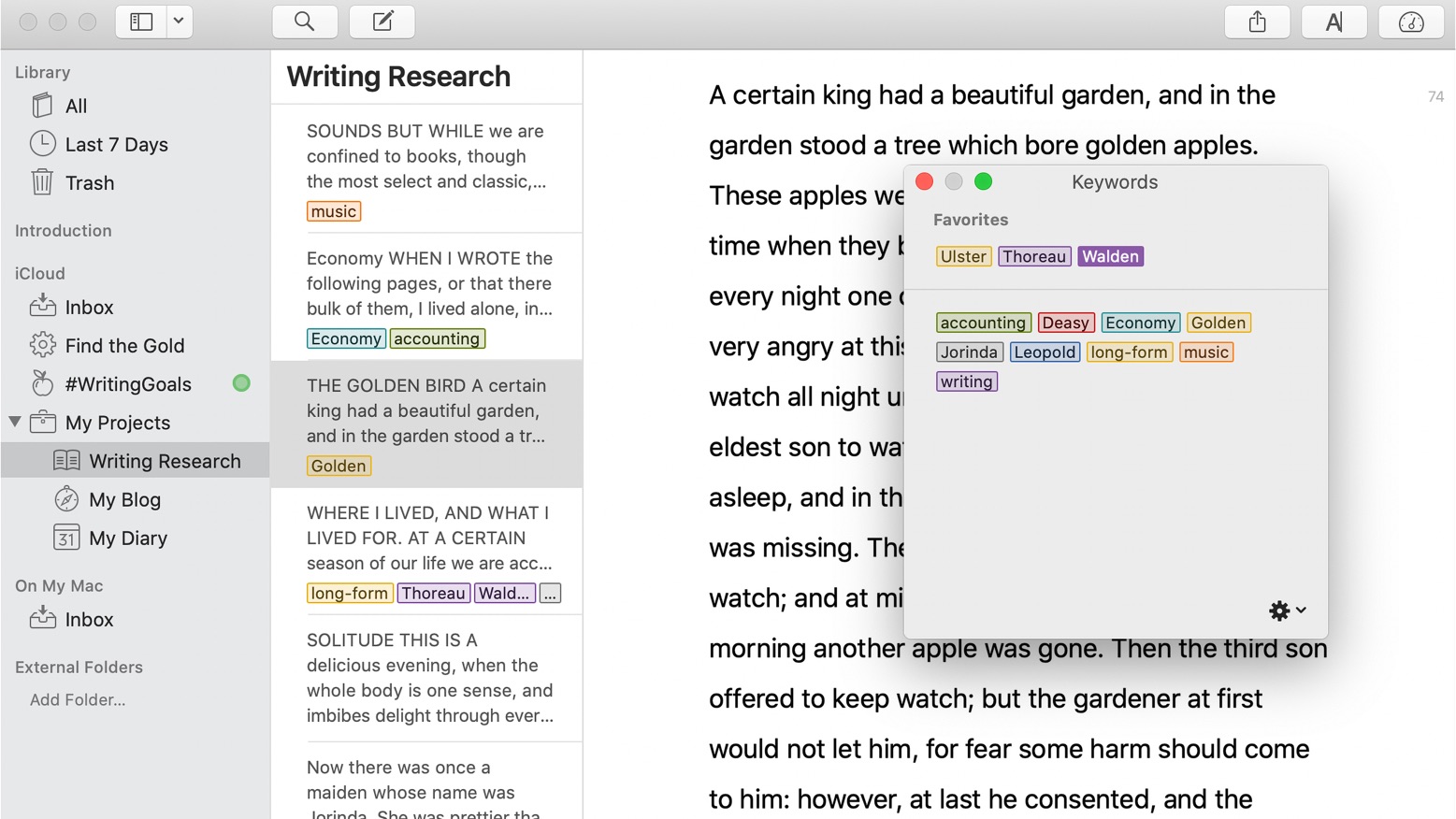Click the Economy tag on the Economy sheet
The width and height of the screenshot is (1456, 819).
[346, 338]
